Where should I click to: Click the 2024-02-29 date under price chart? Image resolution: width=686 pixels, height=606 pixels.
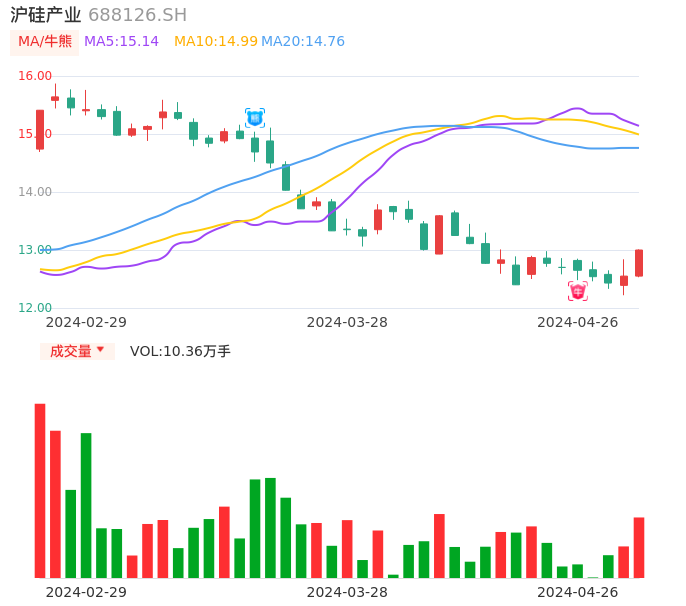click(86, 322)
